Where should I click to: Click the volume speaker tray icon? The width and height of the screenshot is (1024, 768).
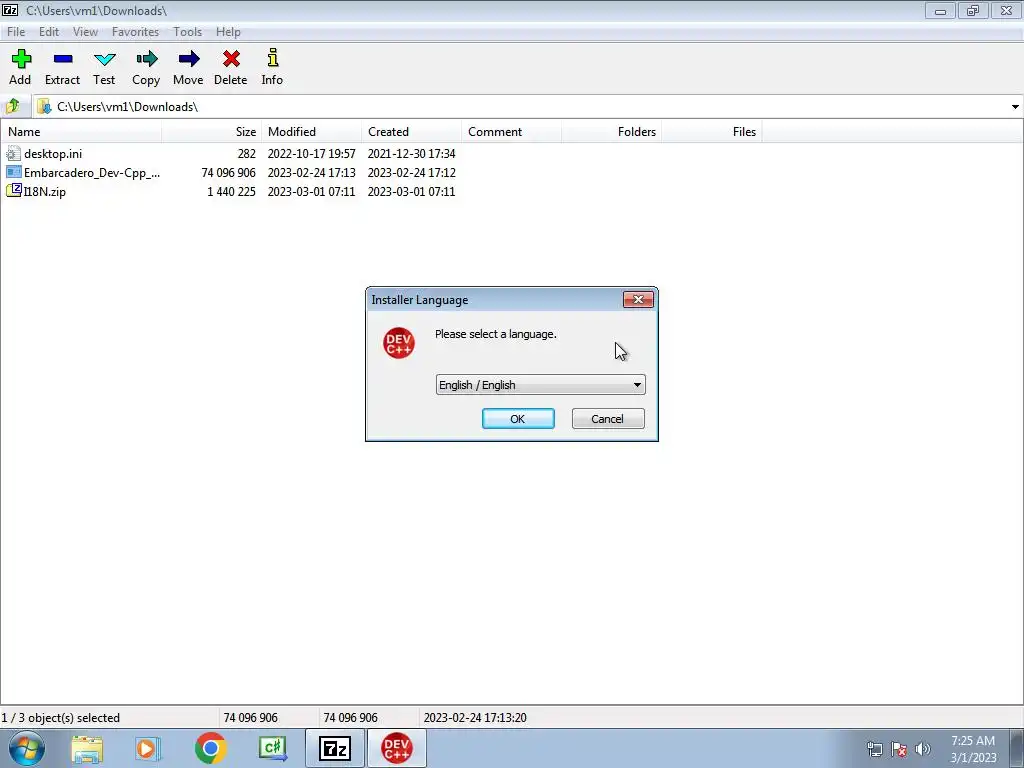click(x=923, y=749)
